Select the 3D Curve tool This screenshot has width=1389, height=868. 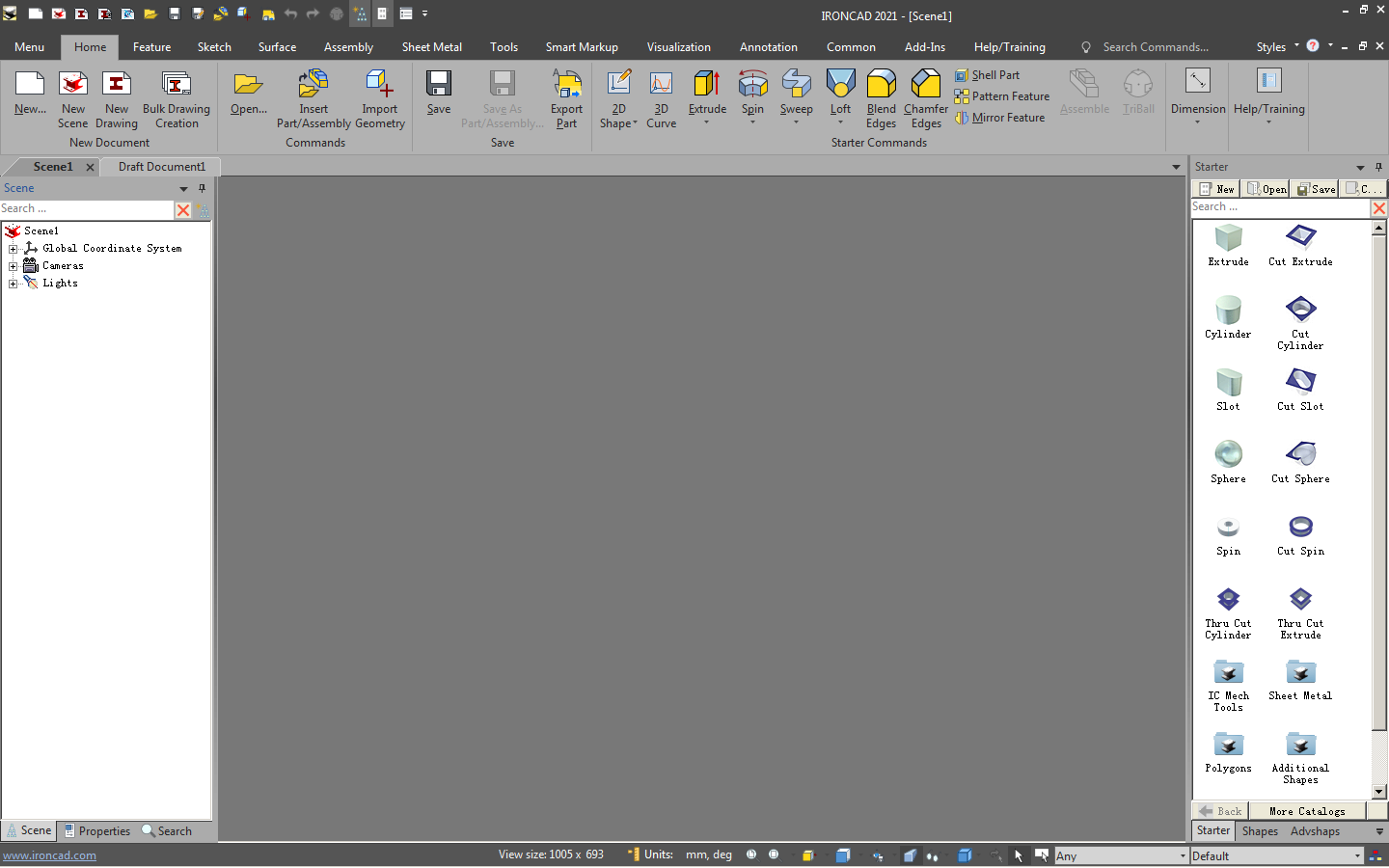tap(662, 96)
